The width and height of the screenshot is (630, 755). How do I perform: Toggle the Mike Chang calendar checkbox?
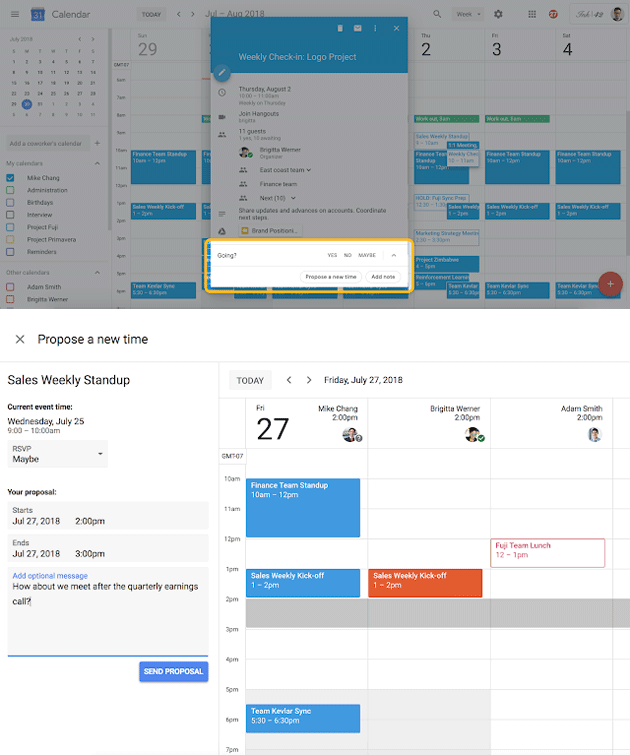pos(11,177)
